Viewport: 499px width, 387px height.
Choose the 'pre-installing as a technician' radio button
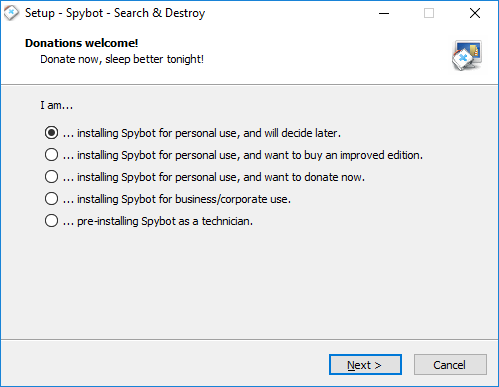click(x=51, y=221)
